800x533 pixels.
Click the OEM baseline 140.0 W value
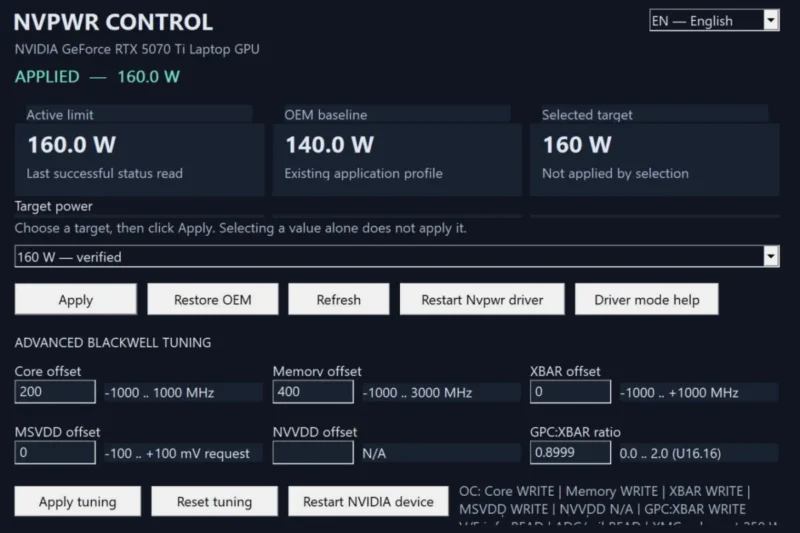(x=330, y=144)
